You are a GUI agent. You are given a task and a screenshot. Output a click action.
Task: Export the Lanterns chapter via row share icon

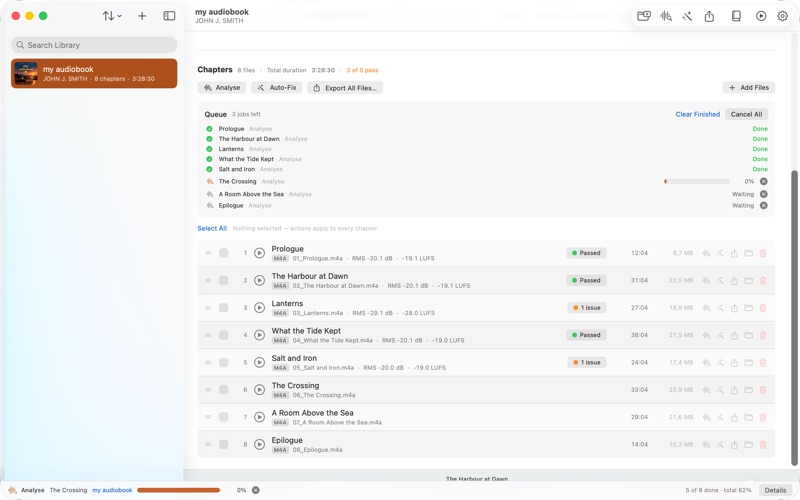point(734,308)
